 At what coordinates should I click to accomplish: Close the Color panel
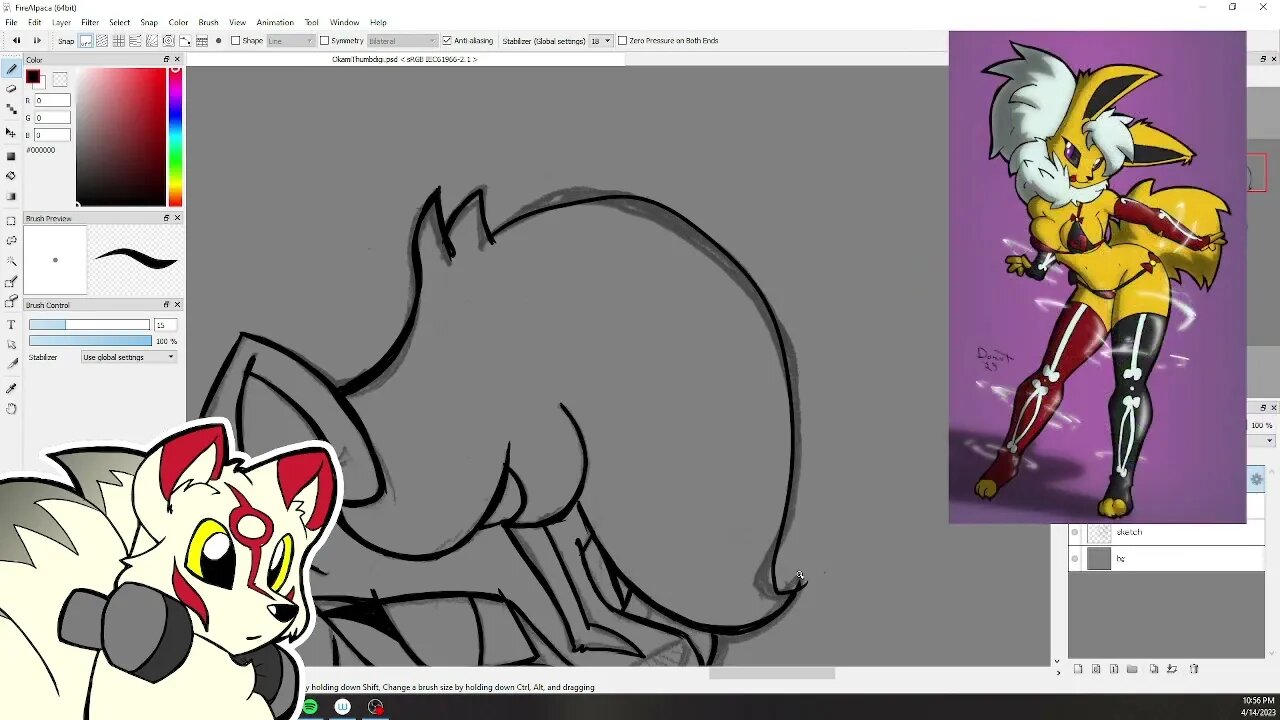[x=177, y=60]
